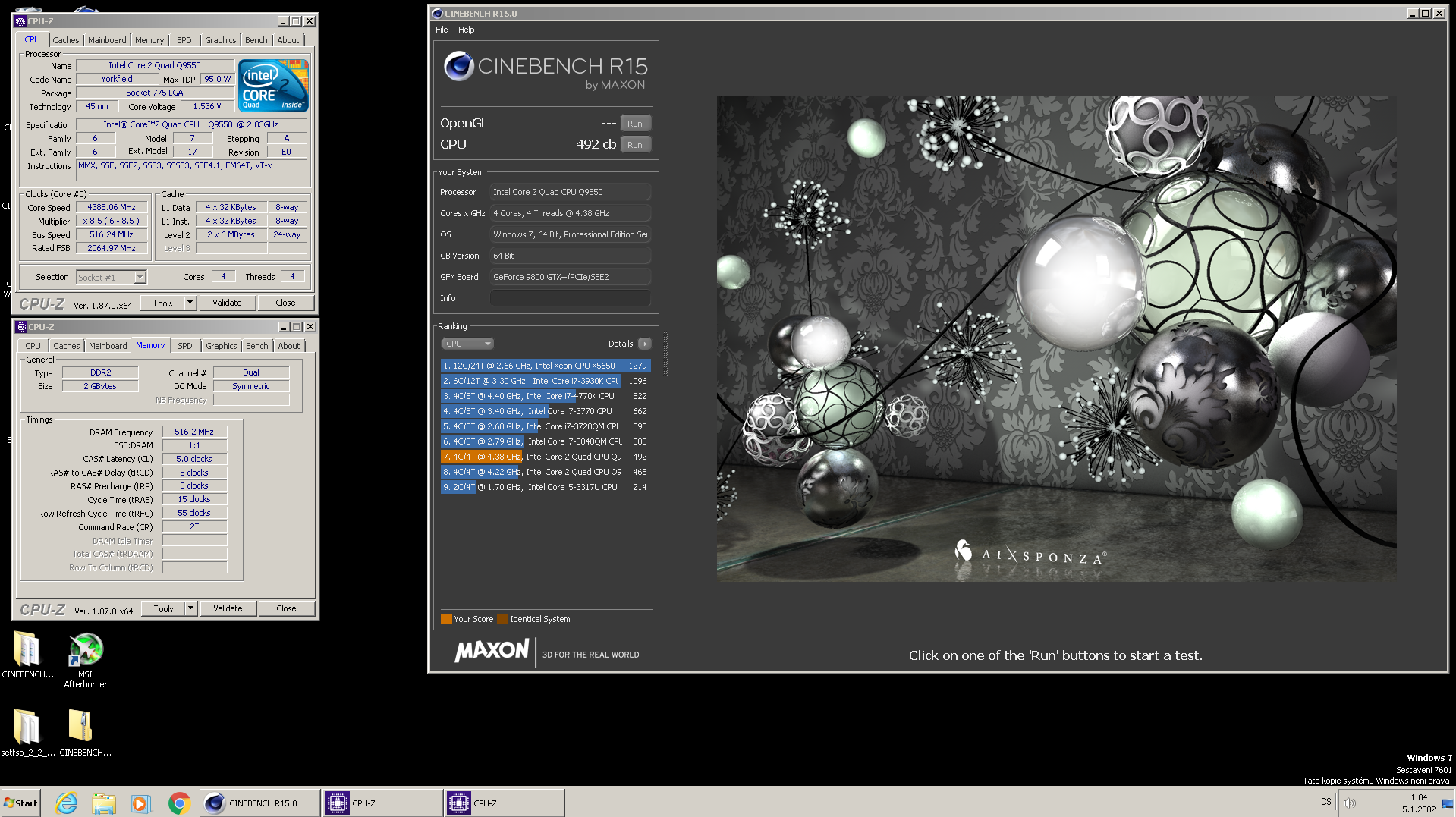
Task: Open Caches tab in bottom CPU-Z
Action: 66,346
